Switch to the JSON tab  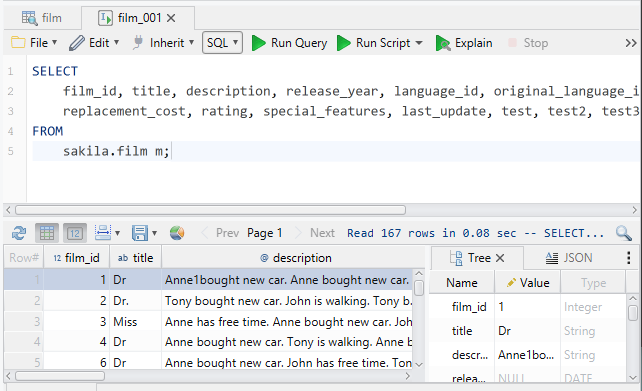coord(569,258)
